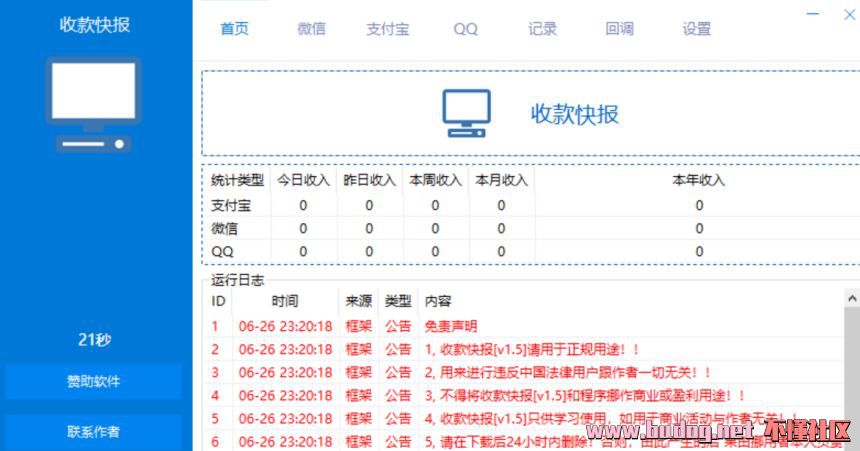The height and width of the screenshot is (451, 860).
Task: Select log row 2 about 正规用途
Action: click(x=525, y=349)
